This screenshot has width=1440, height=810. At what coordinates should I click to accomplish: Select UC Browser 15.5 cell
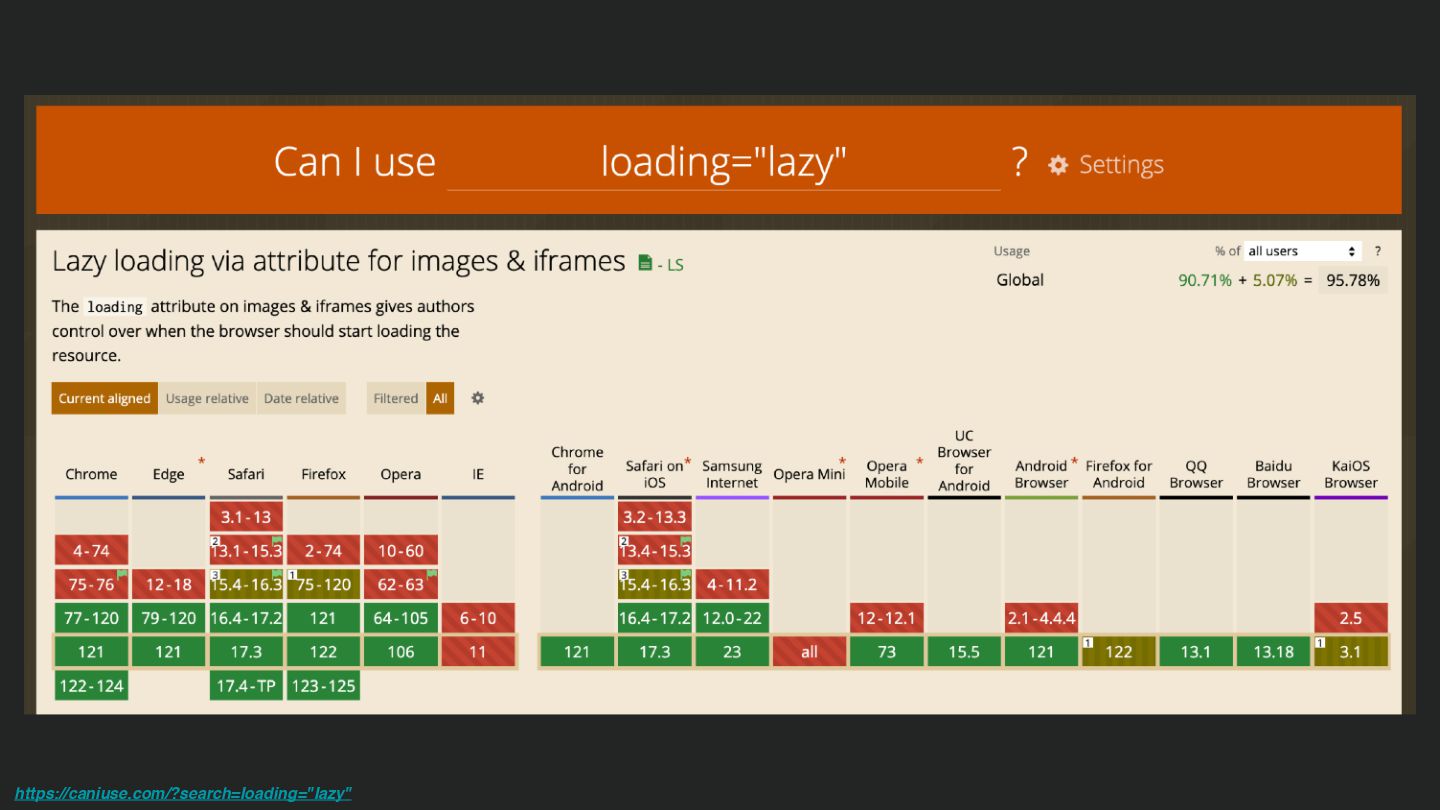pyautogui.click(x=964, y=652)
